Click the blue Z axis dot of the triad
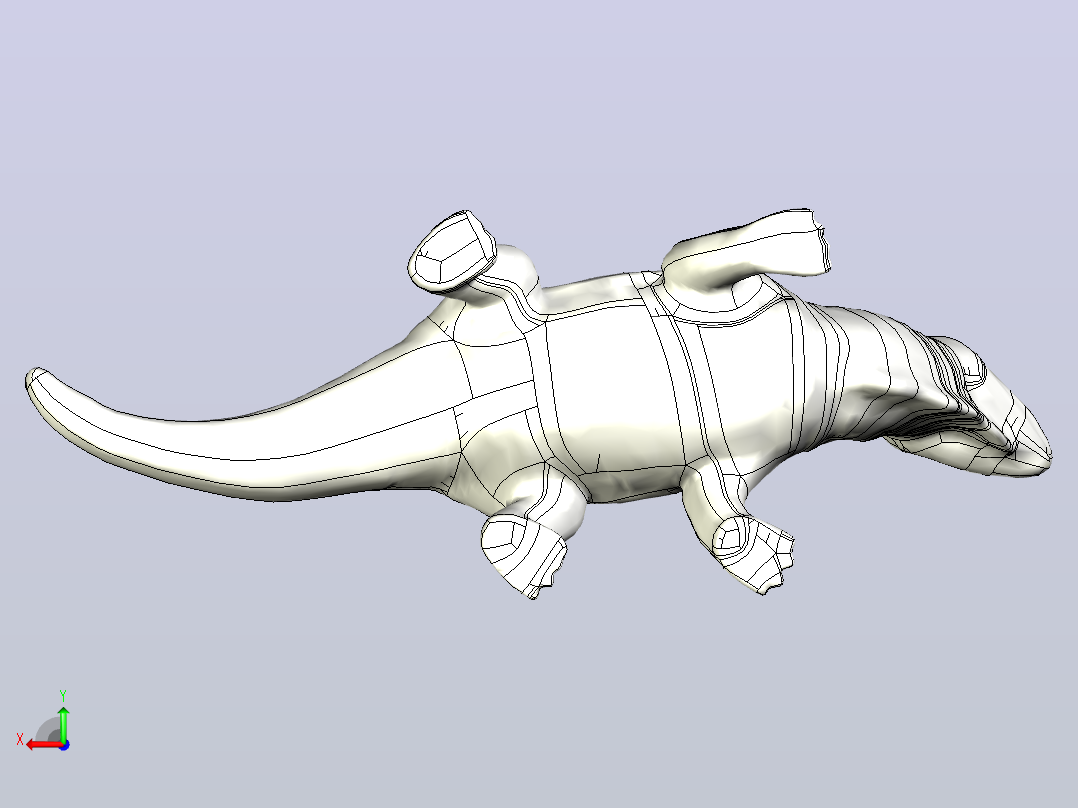 tap(64, 745)
